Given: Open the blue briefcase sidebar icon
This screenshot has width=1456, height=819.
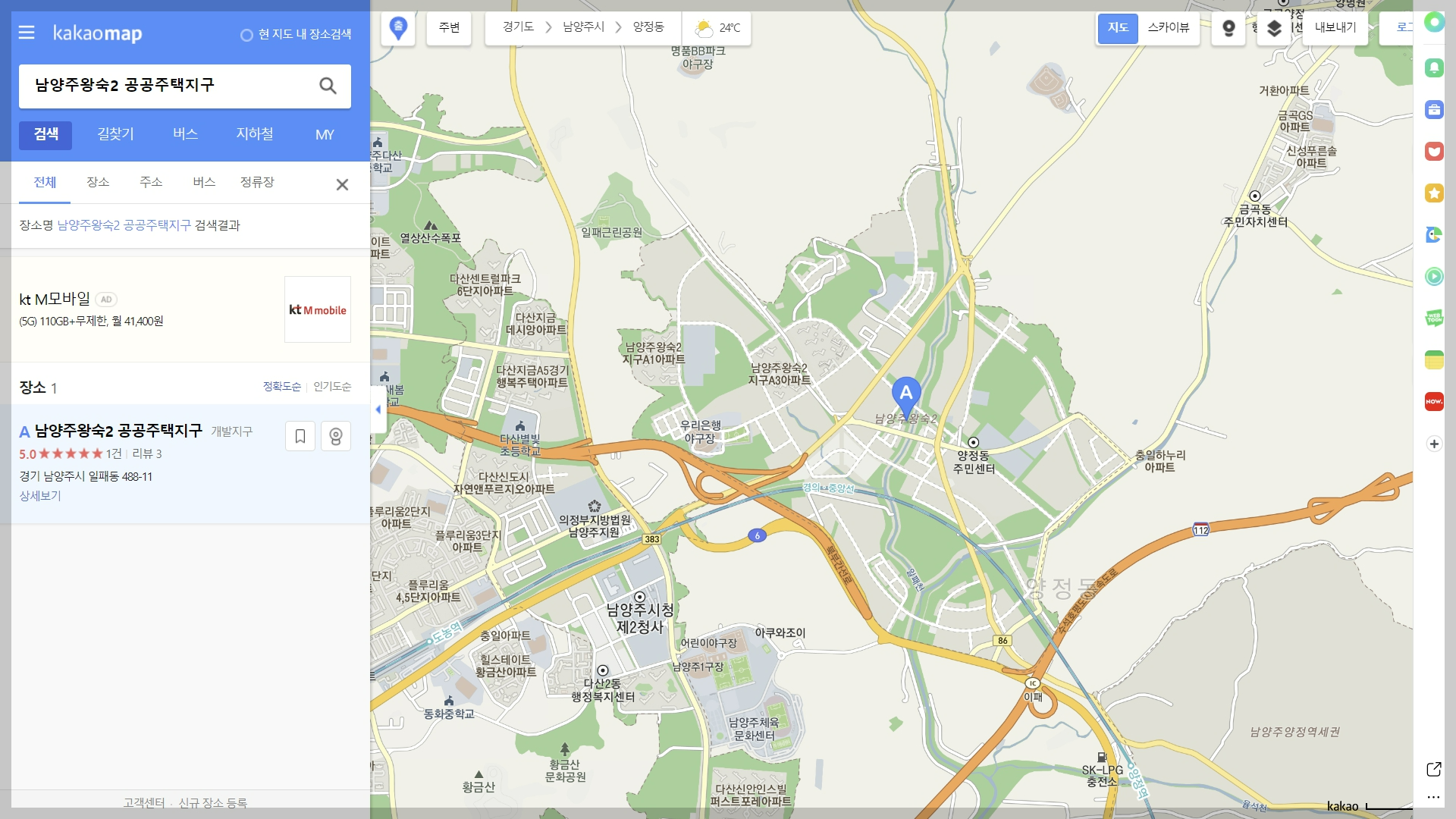Looking at the screenshot, I should (1434, 109).
